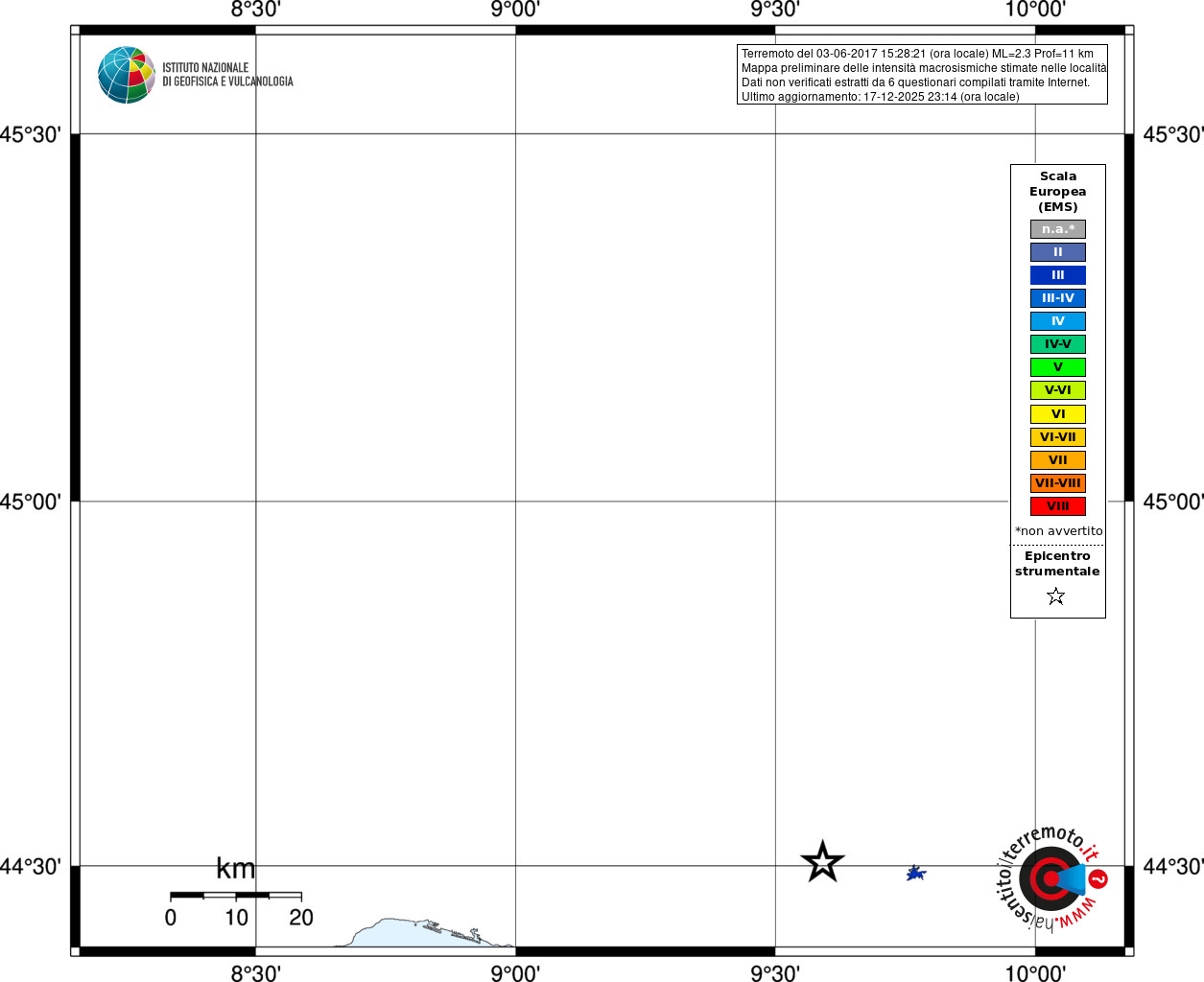Screen dimensions: 1204x982
Task: Select the intensity IV legend swatch
Action: click(x=1058, y=321)
